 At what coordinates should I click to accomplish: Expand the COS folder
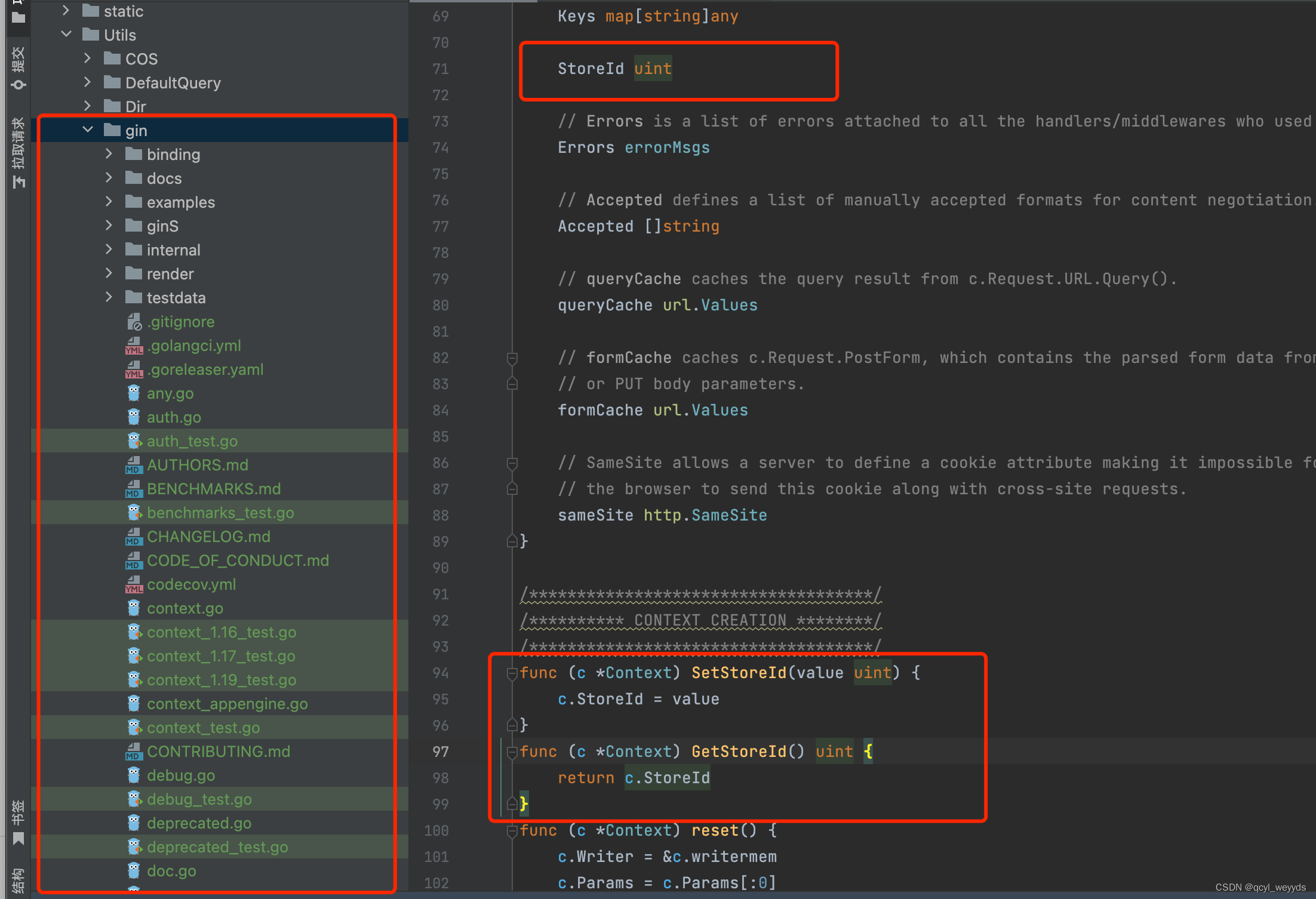coord(88,59)
